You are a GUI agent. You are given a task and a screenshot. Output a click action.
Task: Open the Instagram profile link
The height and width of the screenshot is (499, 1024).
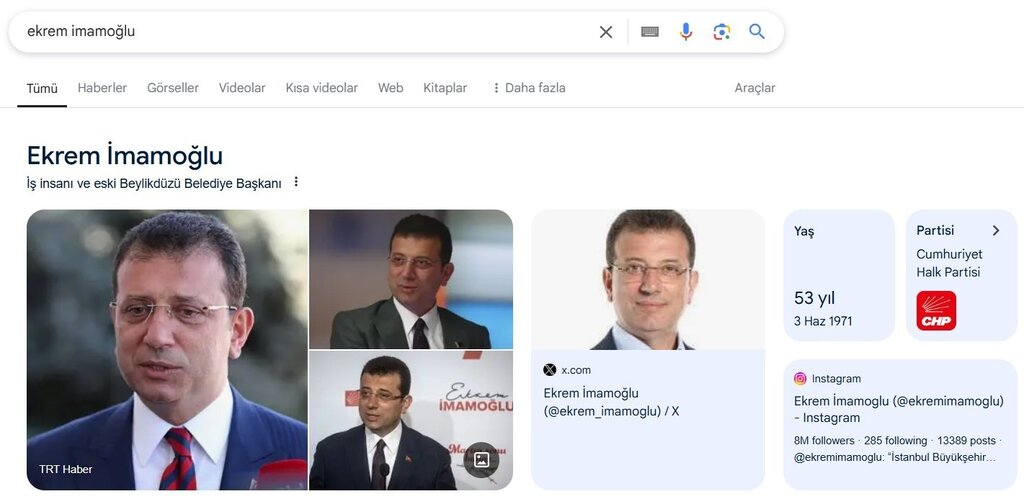click(898, 409)
